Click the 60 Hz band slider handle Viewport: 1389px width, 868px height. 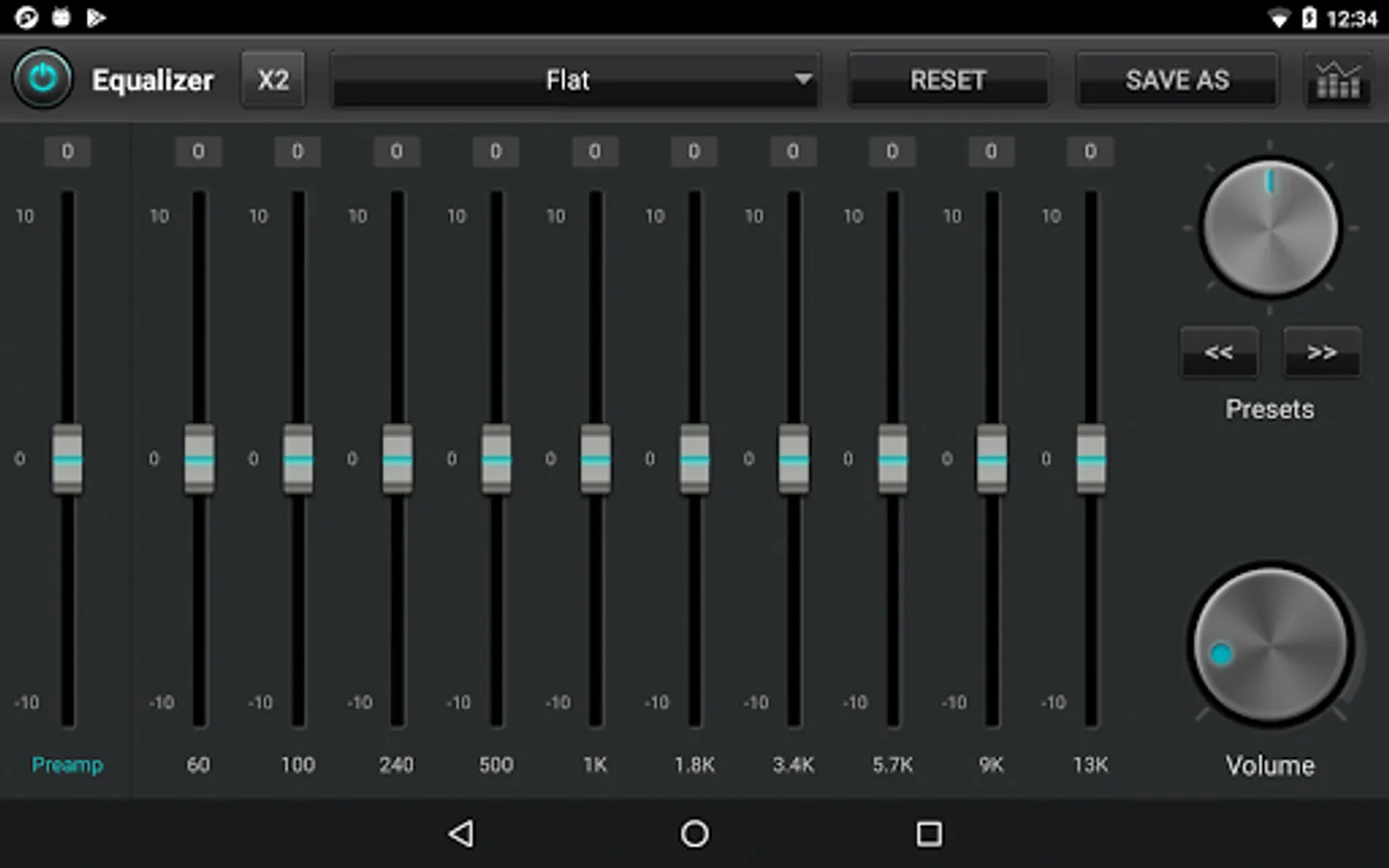199,459
